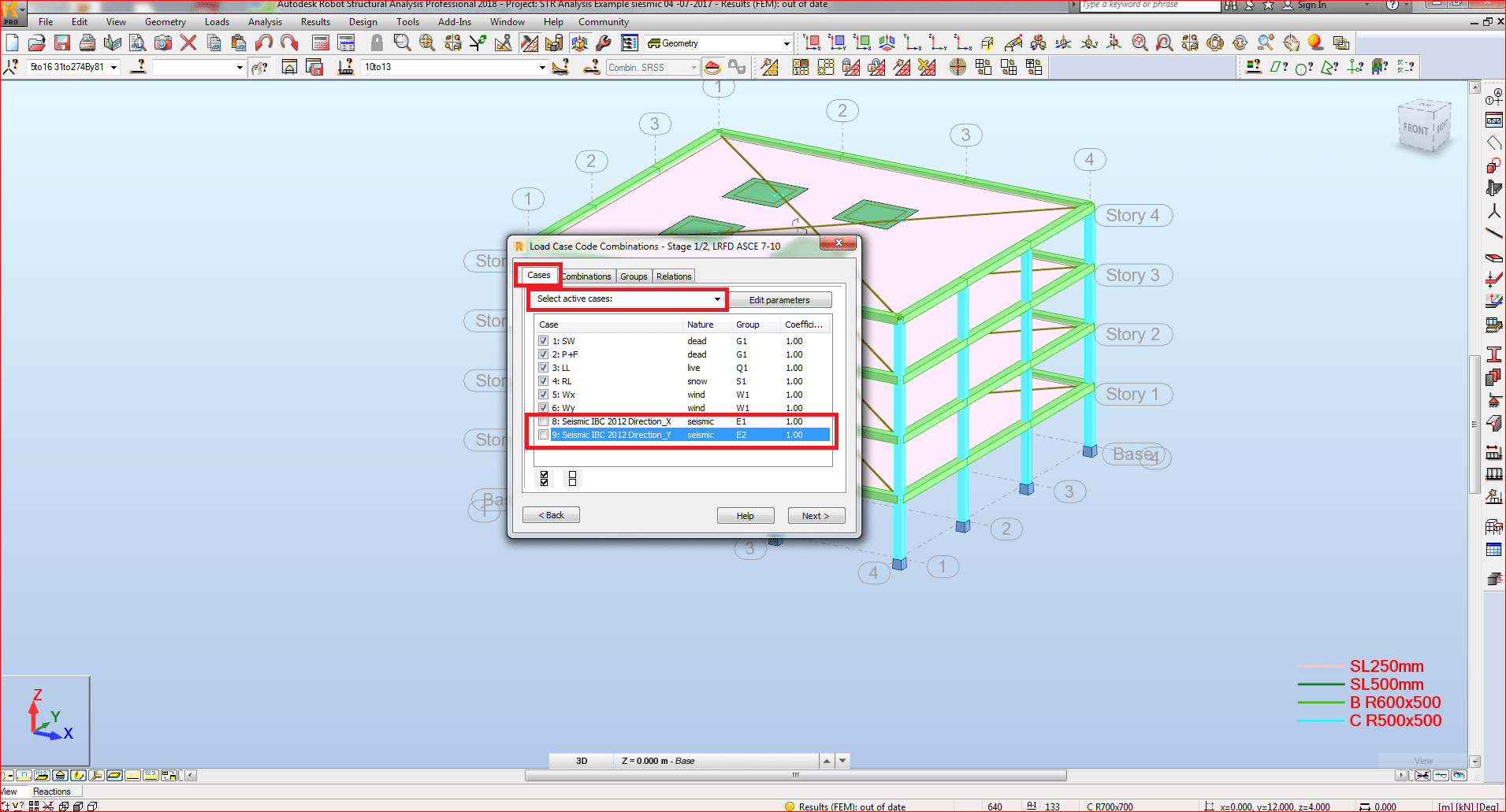Switch to the Relations tab
1506x812 pixels.
[674, 276]
